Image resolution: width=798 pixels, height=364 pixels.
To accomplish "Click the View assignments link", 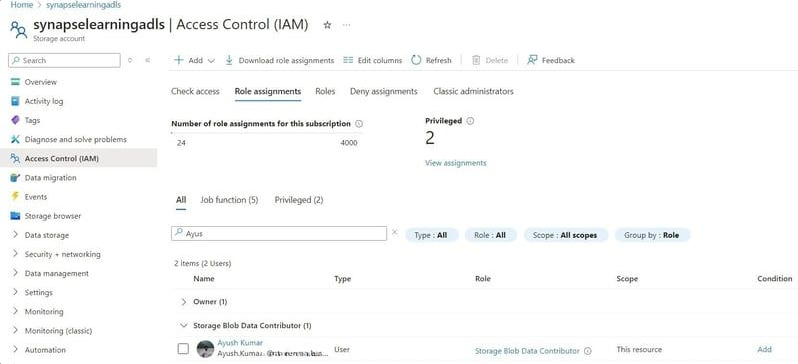I will click(x=455, y=163).
